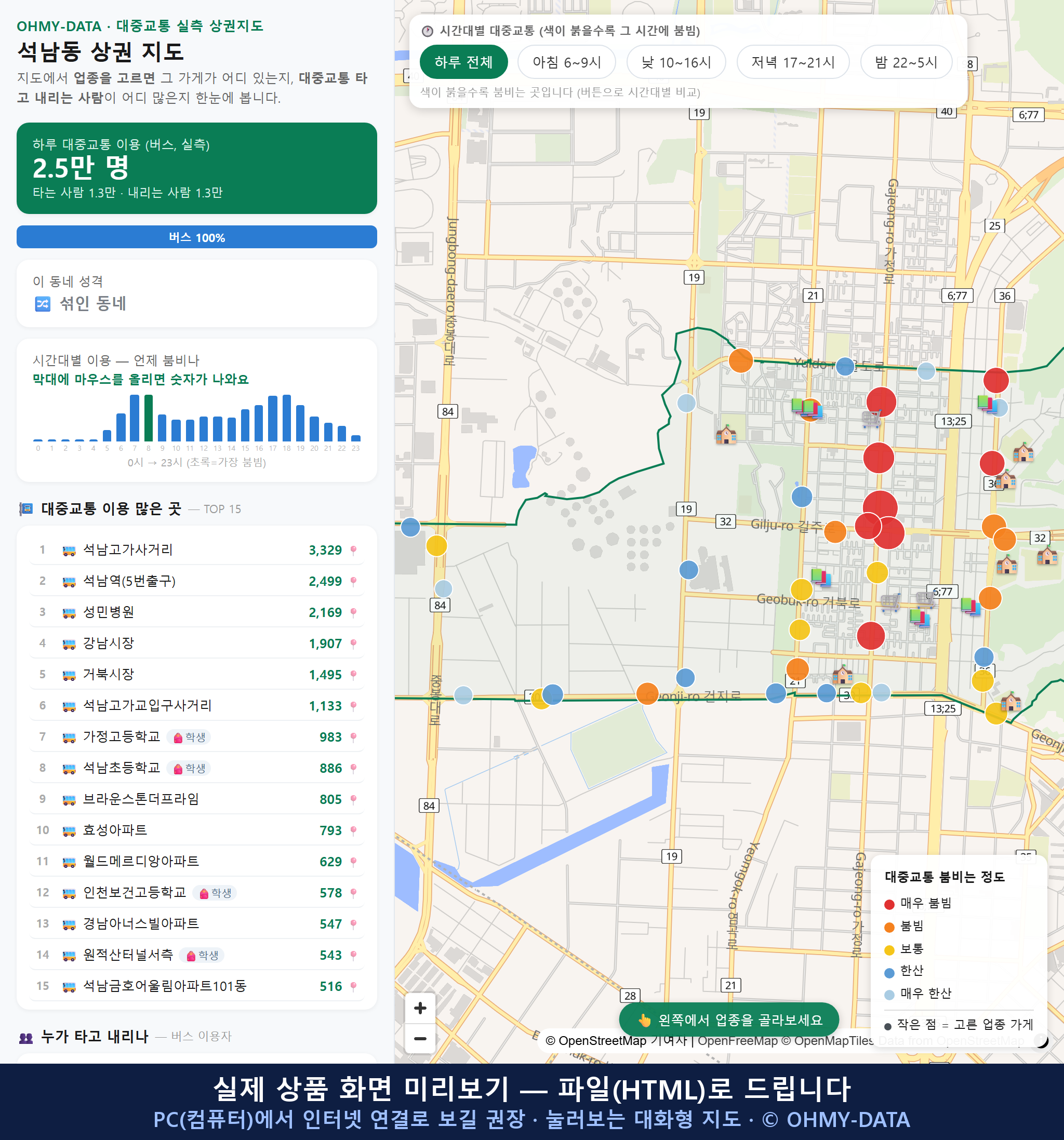This screenshot has height=1140, width=1064.
Task: Click the 왼쪽에서 업종을 골라보세요 button
Action: pyautogui.click(x=729, y=1020)
